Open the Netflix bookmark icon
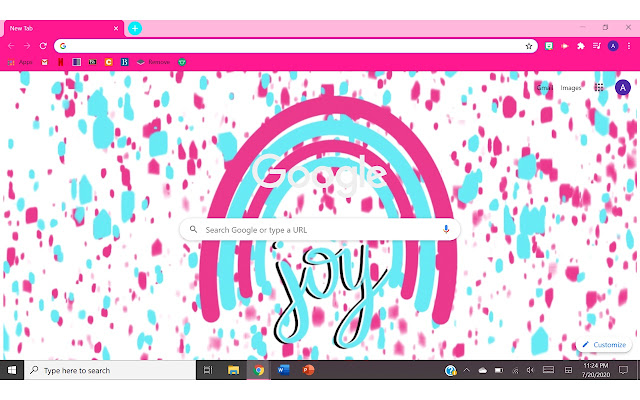640x400 pixels. coord(60,62)
